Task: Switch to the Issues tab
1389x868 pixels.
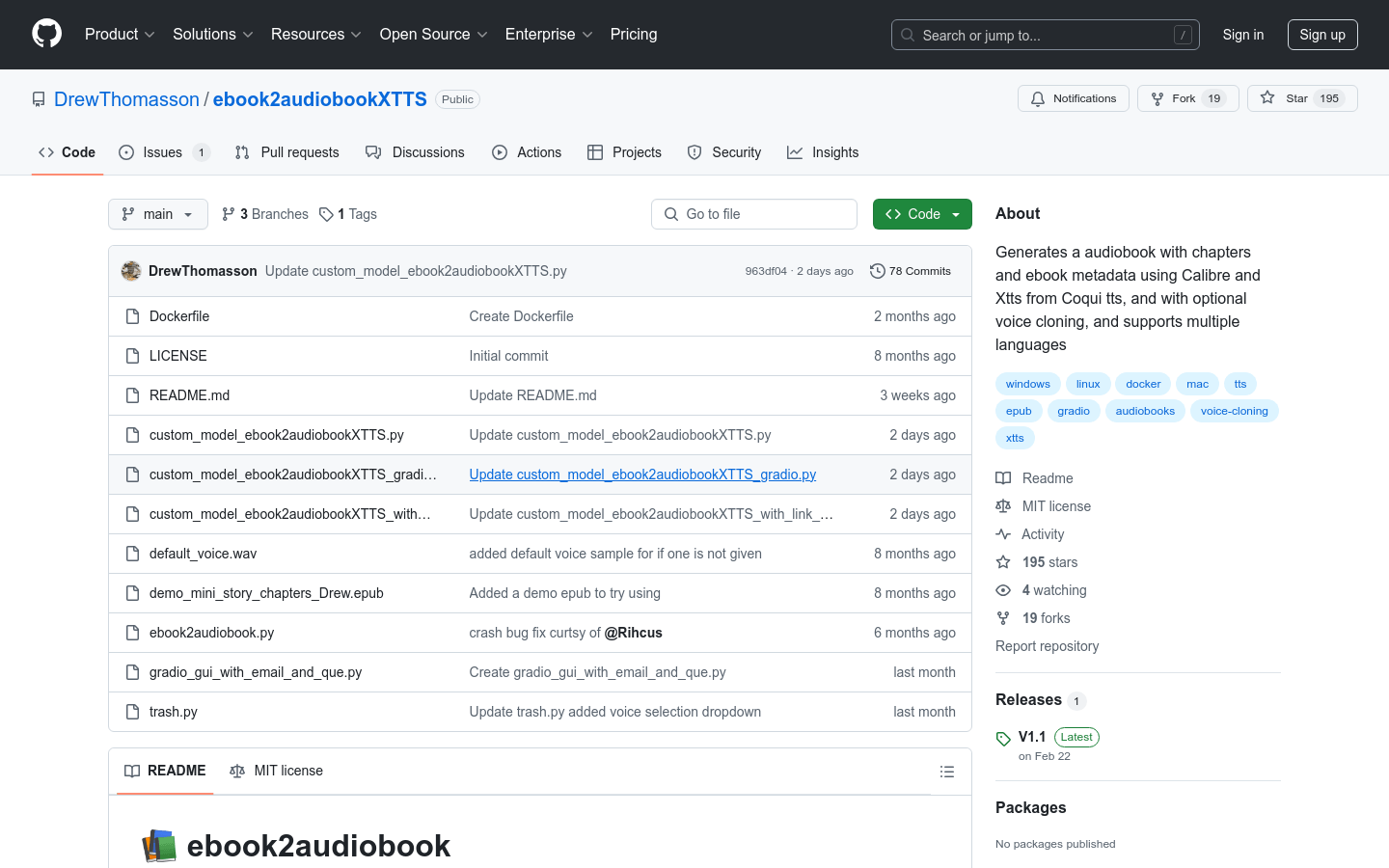Action: [163, 152]
